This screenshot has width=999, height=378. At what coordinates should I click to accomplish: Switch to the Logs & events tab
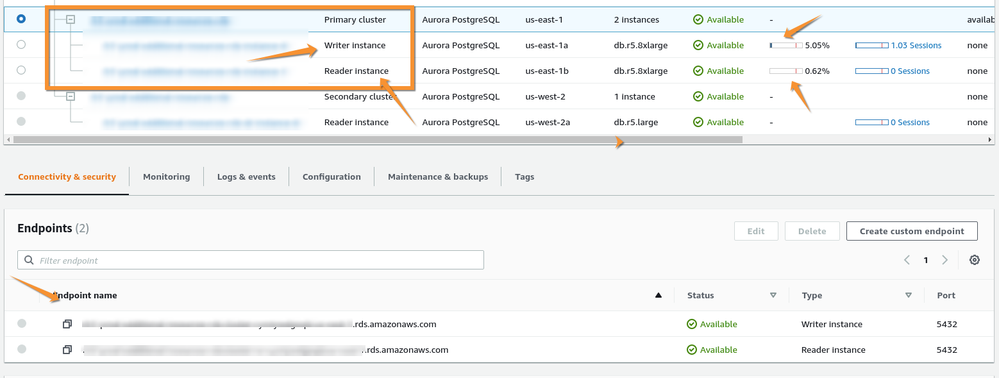point(246,177)
